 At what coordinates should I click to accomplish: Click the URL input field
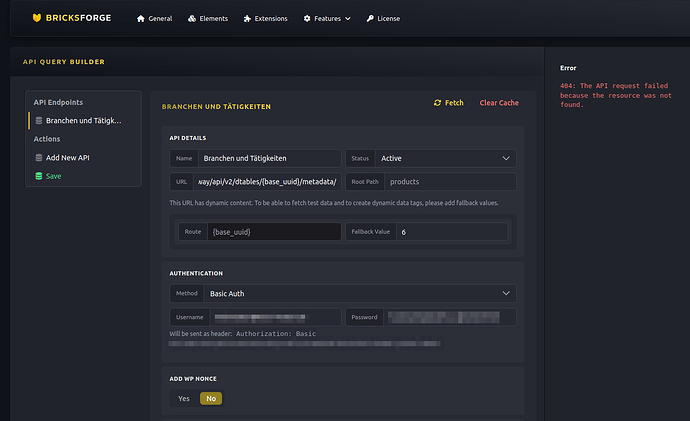click(267, 182)
